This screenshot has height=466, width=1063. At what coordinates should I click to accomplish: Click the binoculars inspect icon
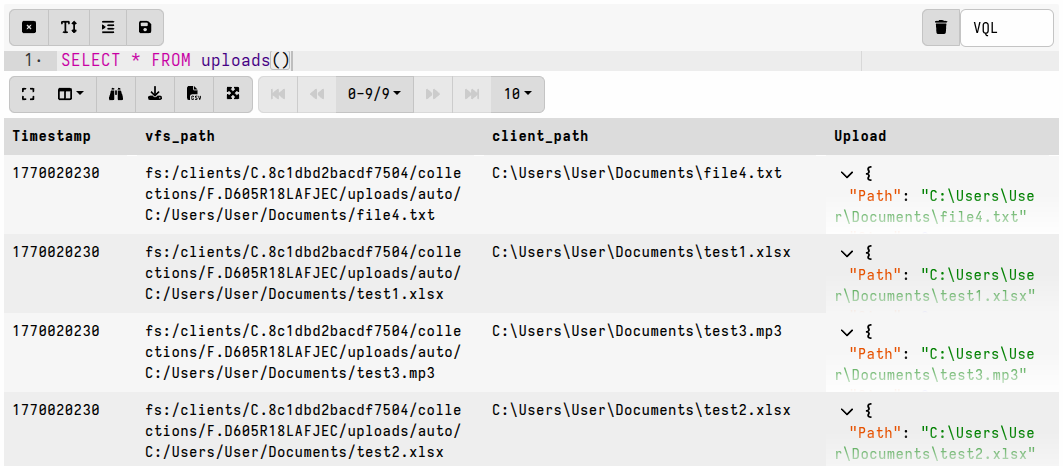[x=116, y=94]
